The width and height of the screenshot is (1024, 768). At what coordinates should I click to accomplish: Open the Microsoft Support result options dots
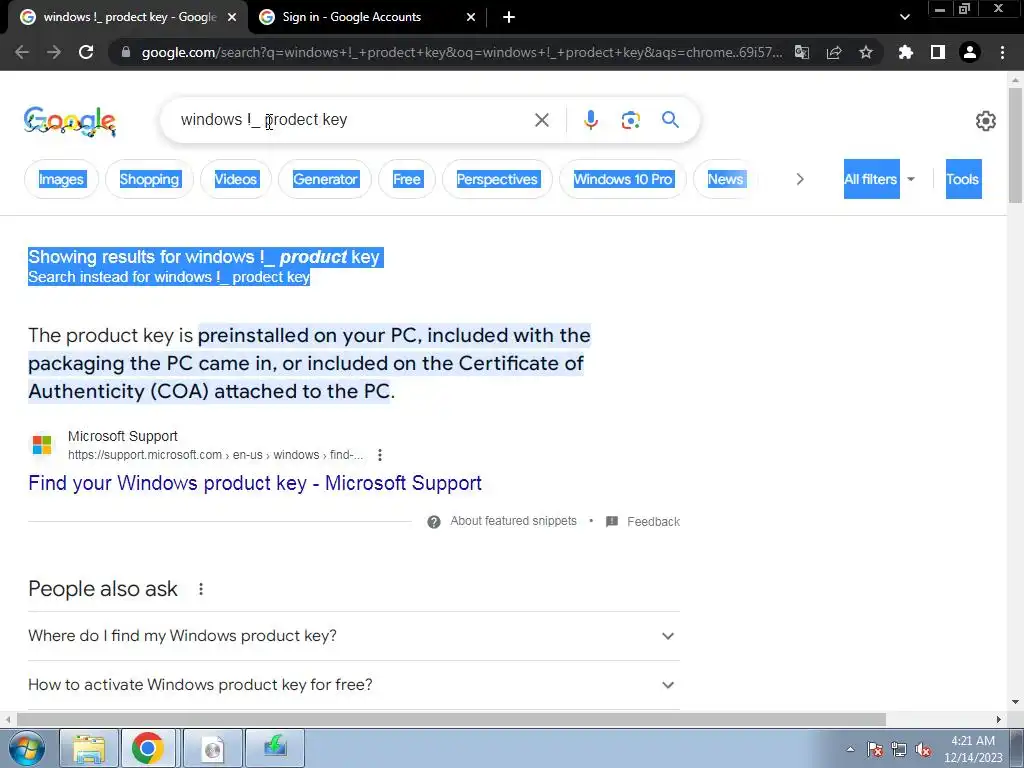pos(380,455)
